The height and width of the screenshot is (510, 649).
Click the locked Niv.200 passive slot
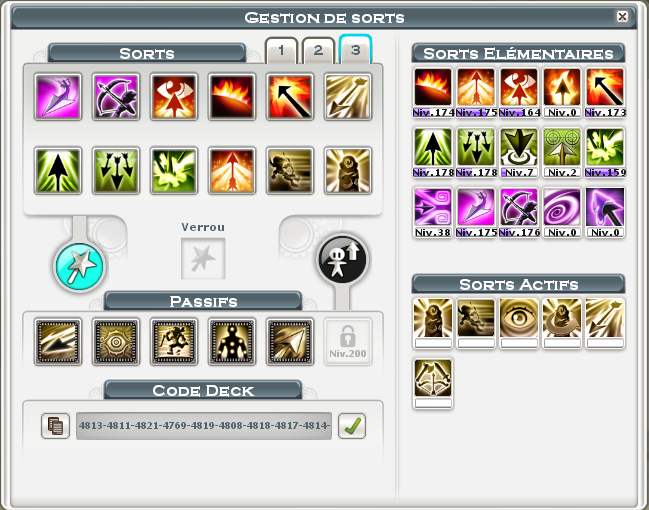coord(348,342)
